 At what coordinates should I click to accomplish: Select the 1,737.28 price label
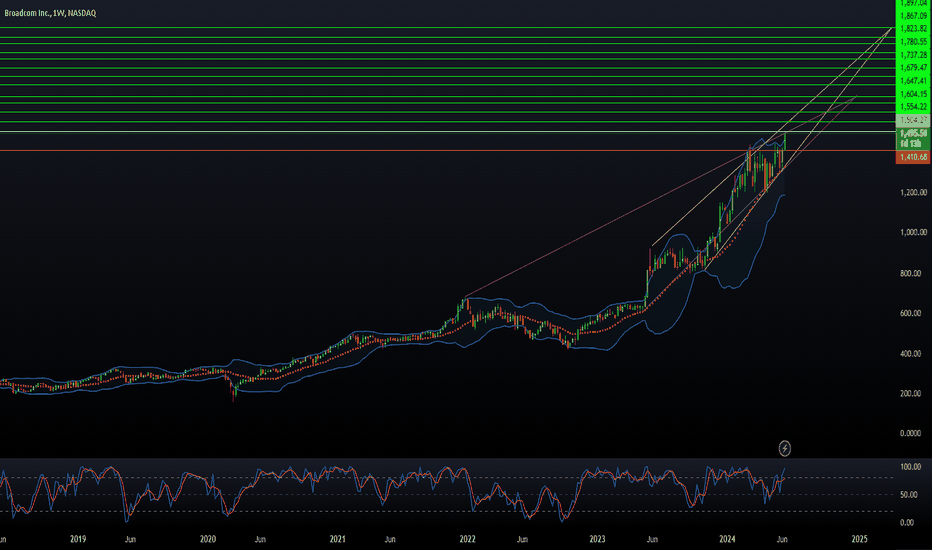[914, 55]
